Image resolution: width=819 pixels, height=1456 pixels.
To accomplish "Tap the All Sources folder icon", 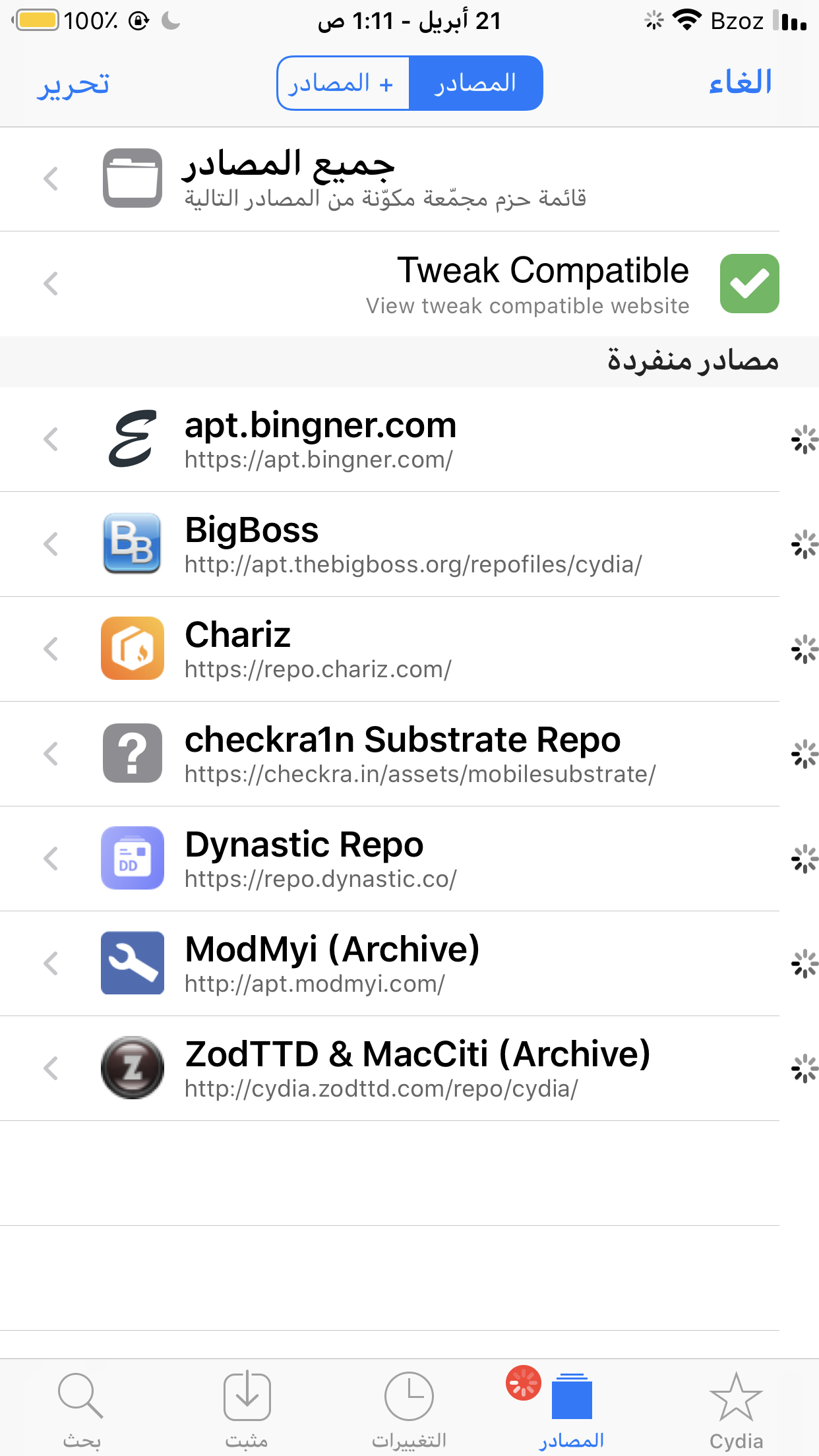I will coord(133,178).
